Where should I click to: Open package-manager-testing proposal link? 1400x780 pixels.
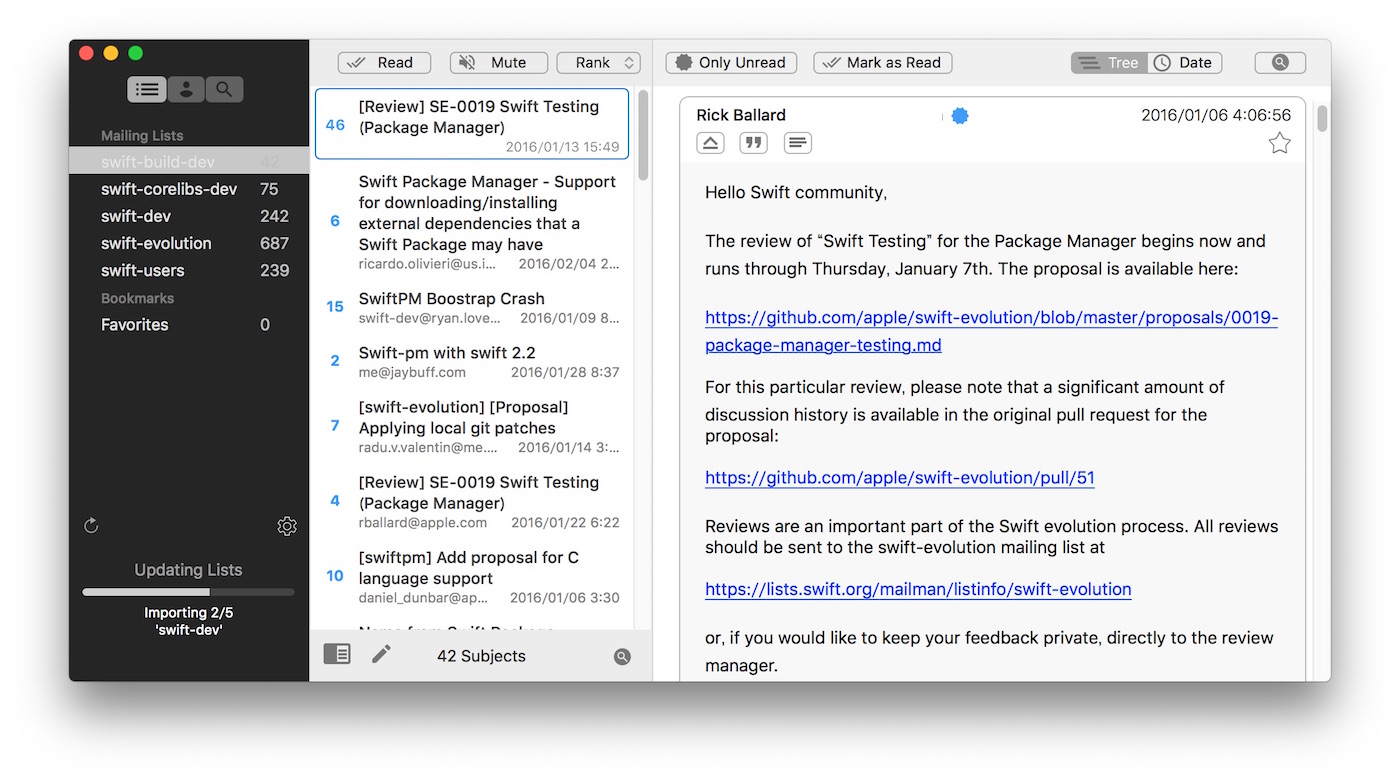click(x=991, y=331)
